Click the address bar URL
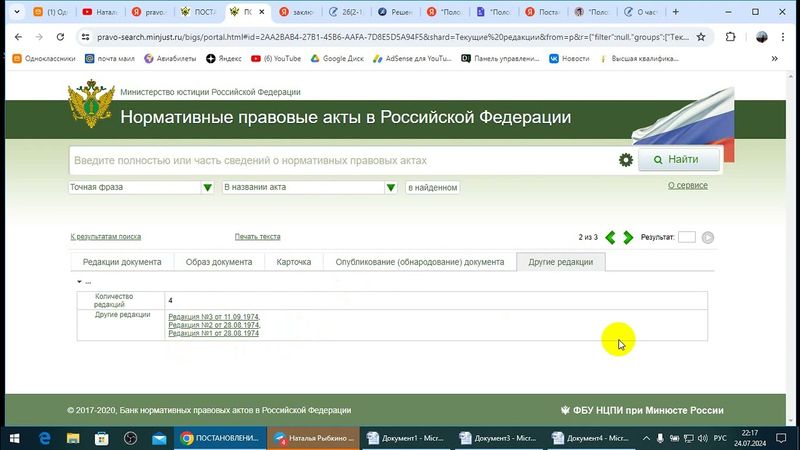 (393, 37)
